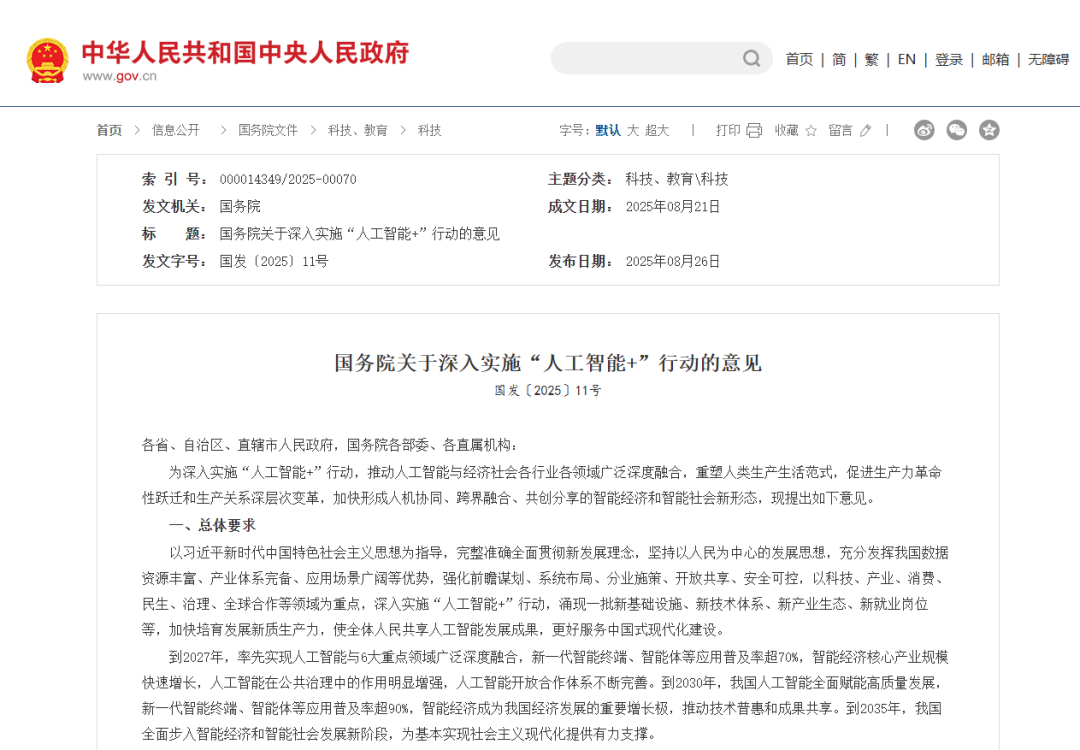Image resolution: width=1080 pixels, height=750 pixels.
Task: Click the 索引号 label
Action: (175, 180)
